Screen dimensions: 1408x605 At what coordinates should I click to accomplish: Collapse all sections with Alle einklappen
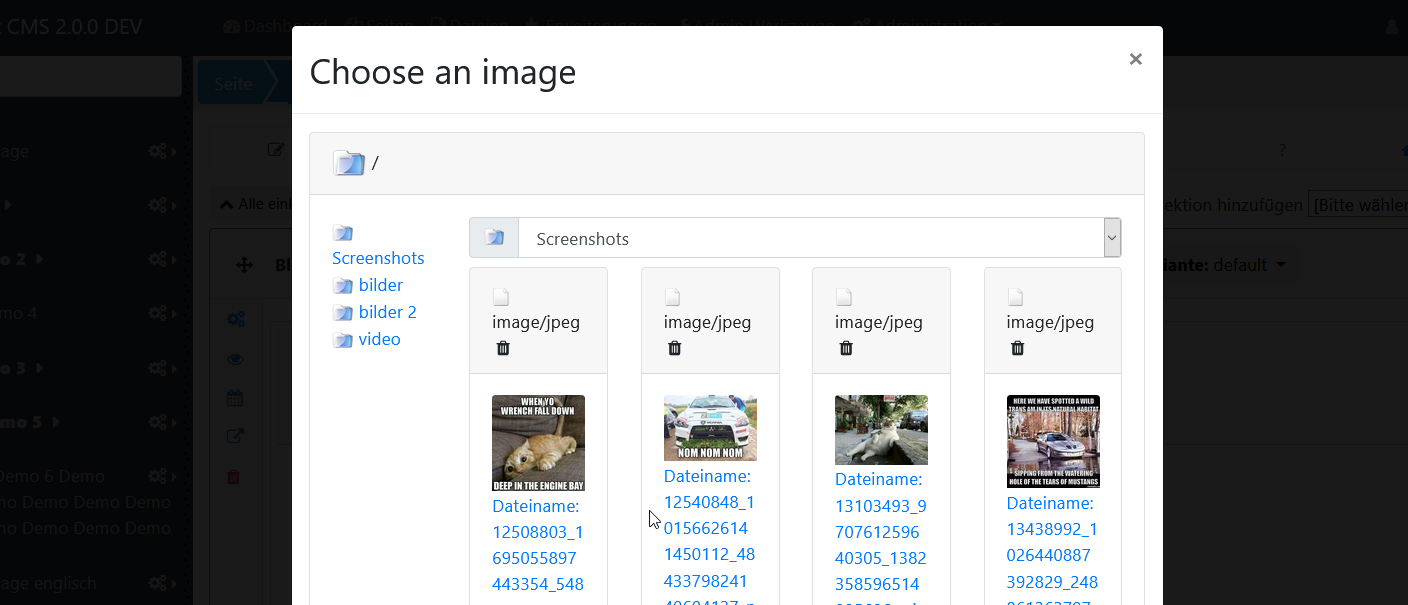256,204
